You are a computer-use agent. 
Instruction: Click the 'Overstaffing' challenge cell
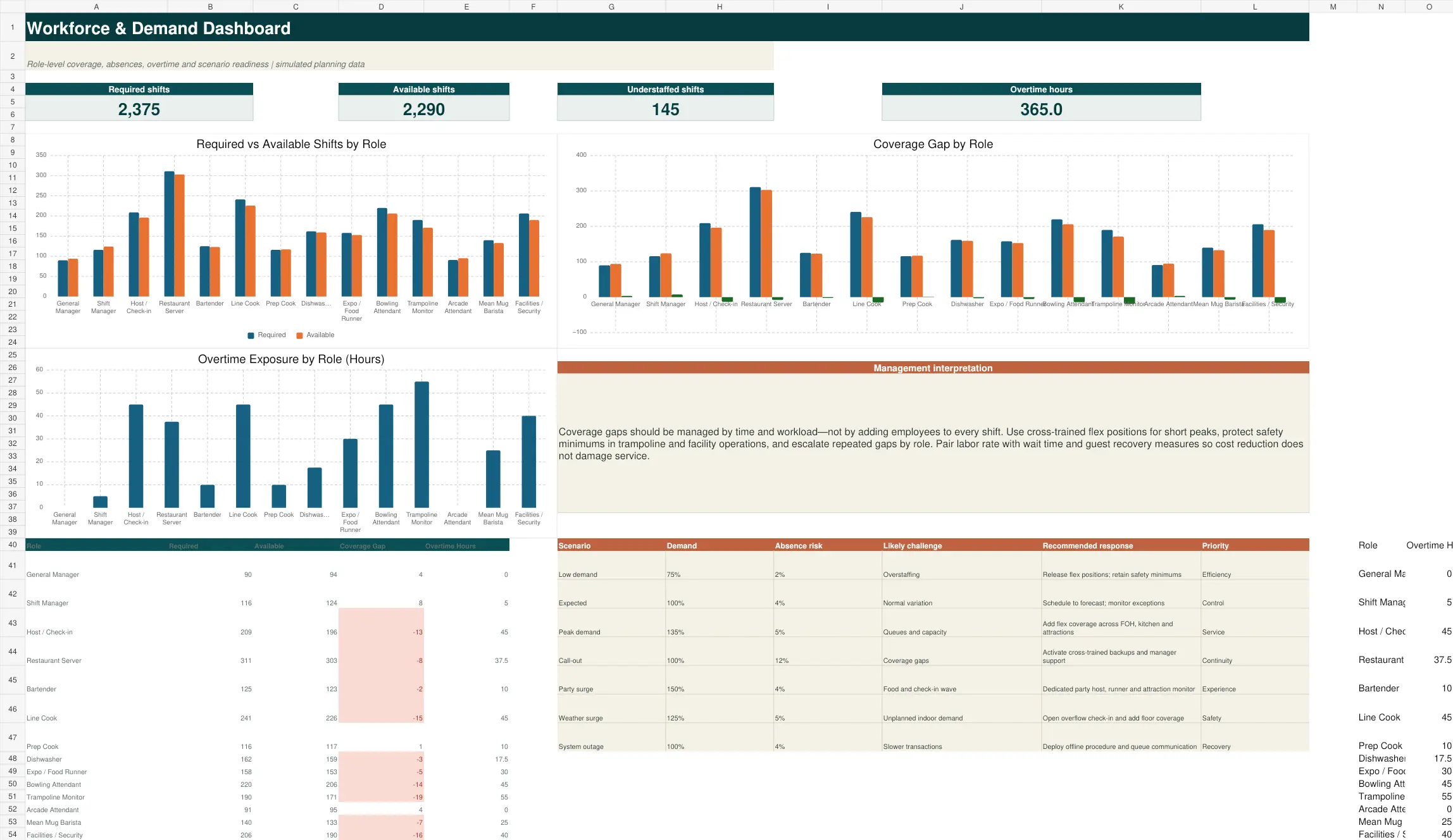961,565
